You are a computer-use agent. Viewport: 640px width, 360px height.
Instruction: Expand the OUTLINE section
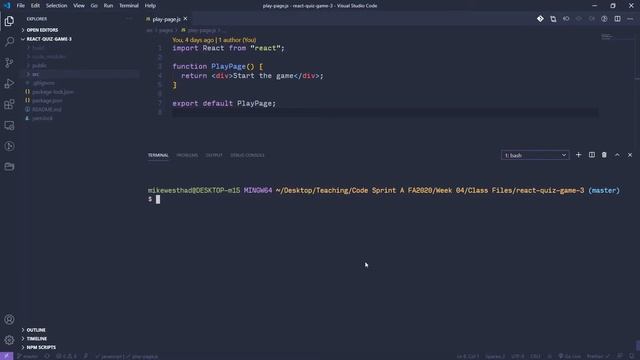tap(36, 330)
